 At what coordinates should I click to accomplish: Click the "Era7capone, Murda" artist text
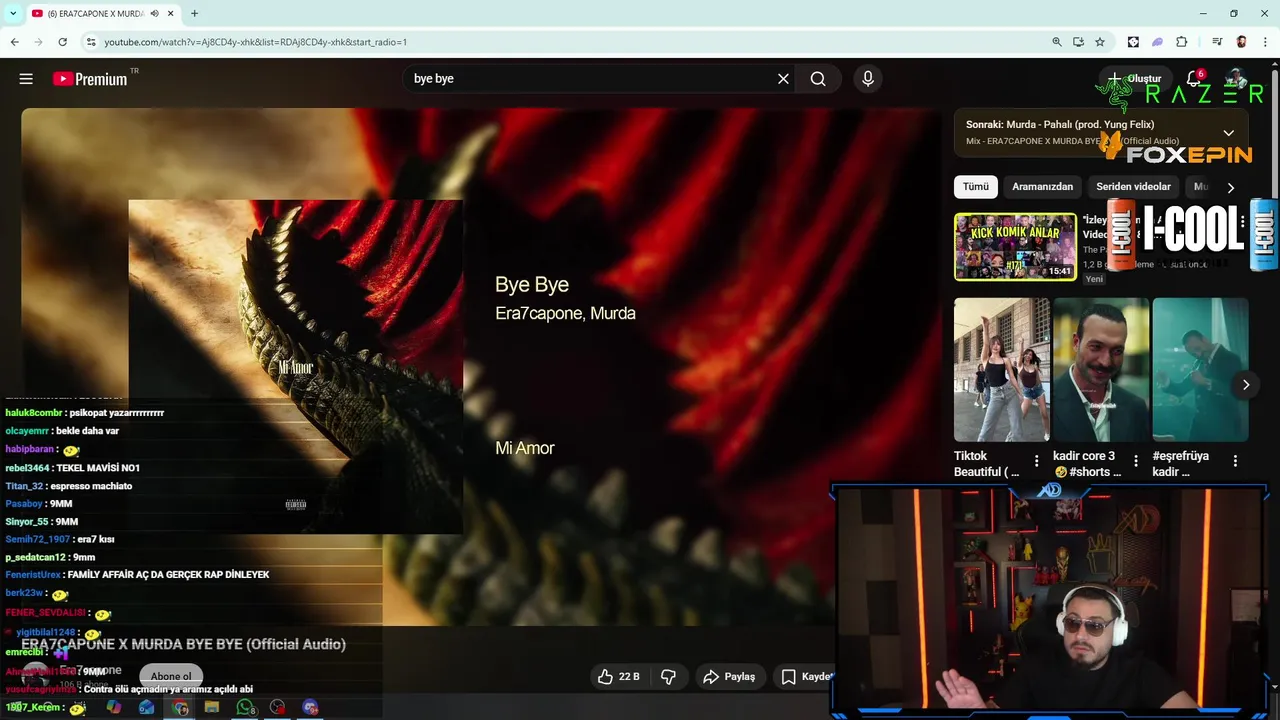coord(565,314)
